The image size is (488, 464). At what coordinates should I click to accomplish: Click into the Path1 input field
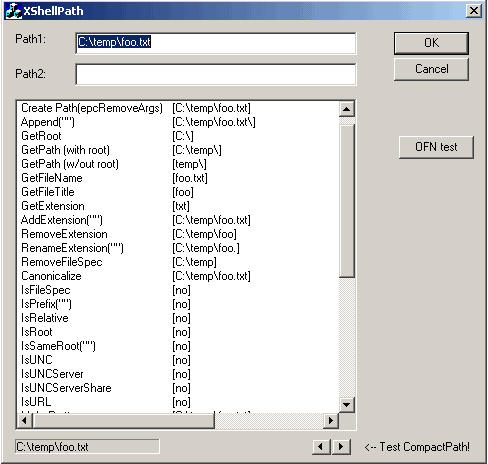(216, 43)
